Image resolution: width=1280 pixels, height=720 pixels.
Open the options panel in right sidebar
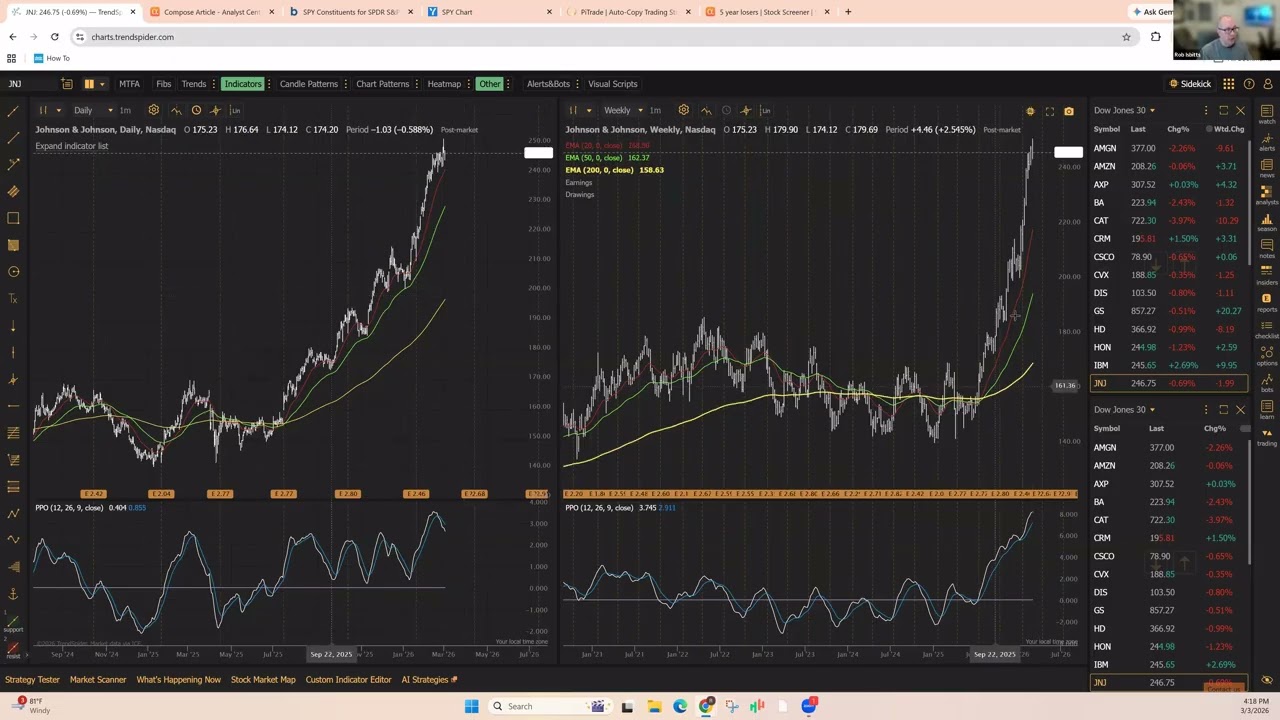(x=1266, y=357)
